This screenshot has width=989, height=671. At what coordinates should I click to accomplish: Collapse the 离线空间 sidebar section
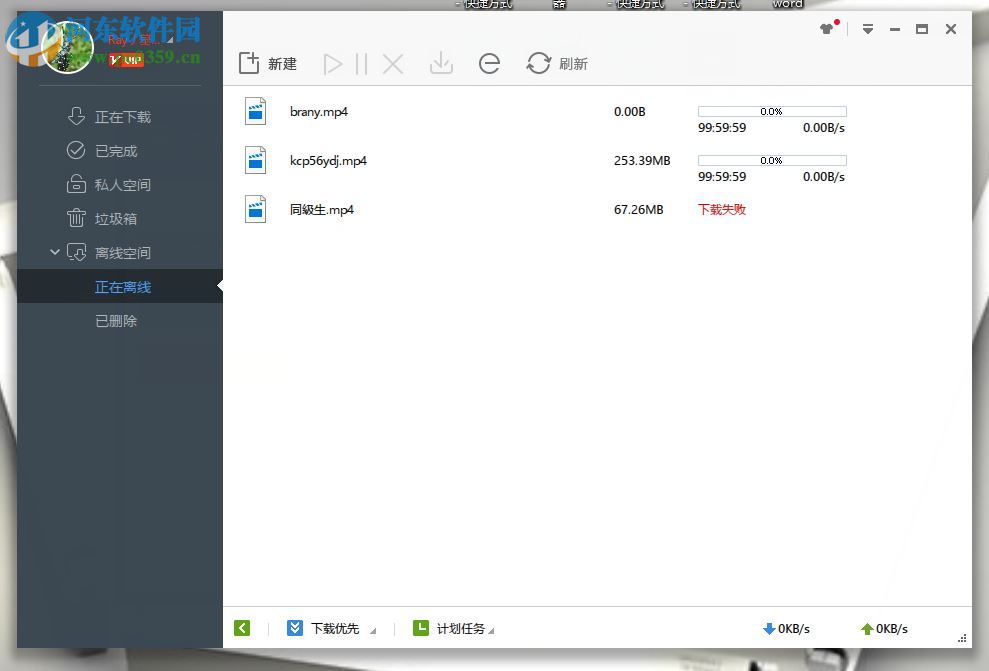55,252
